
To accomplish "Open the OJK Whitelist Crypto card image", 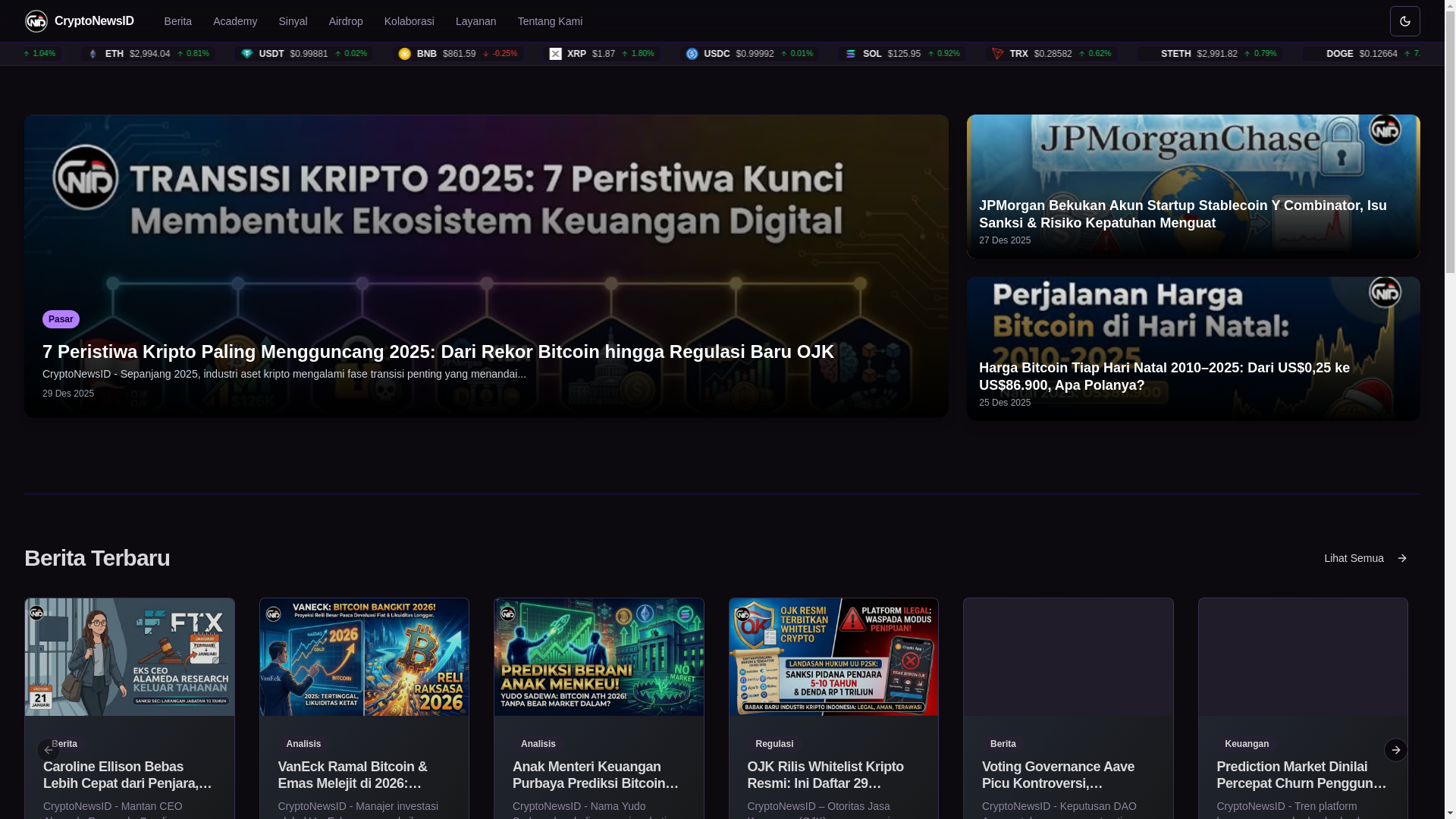I will [833, 657].
